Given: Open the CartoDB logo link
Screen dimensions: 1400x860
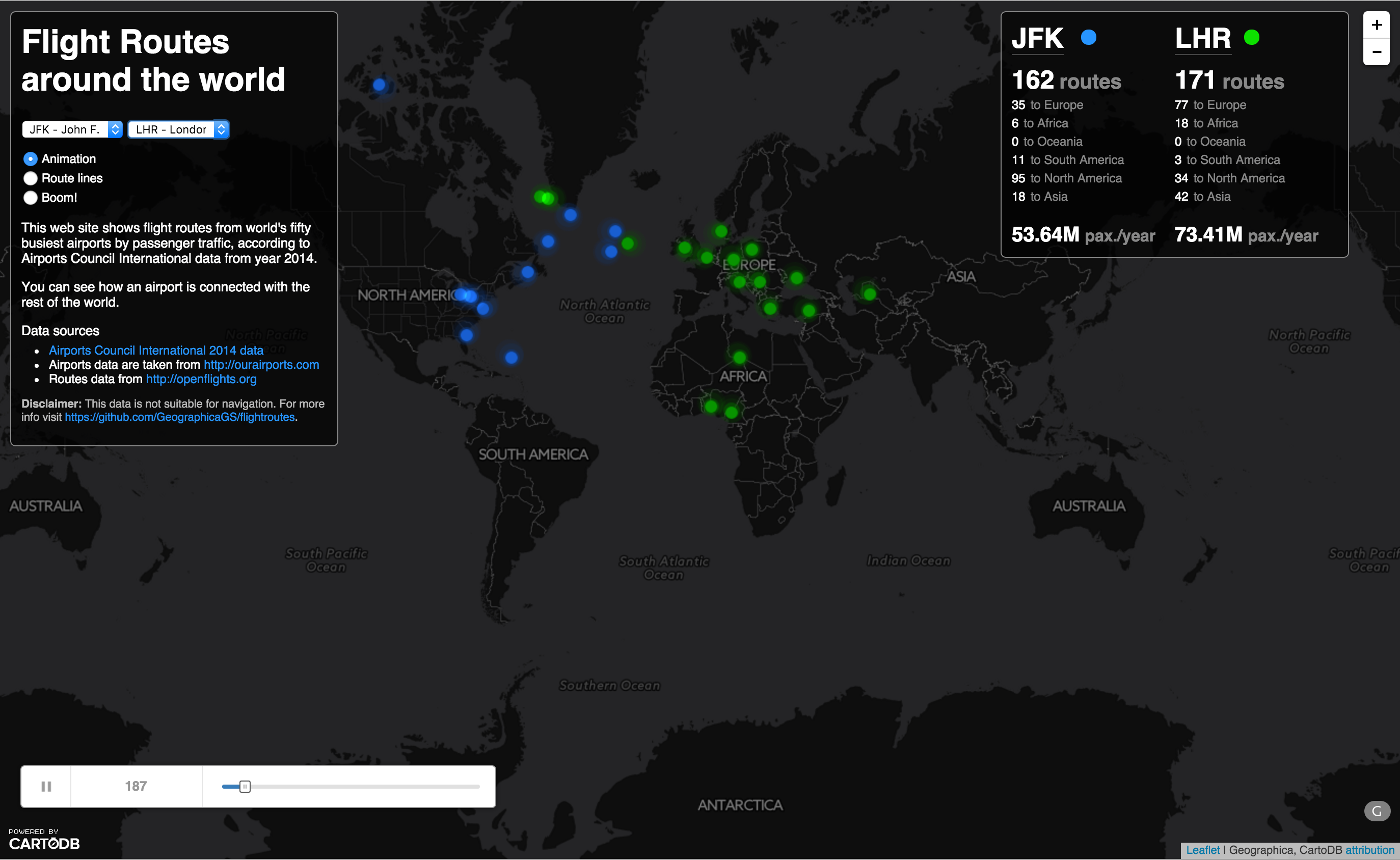Looking at the screenshot, I should pos(44,840).
